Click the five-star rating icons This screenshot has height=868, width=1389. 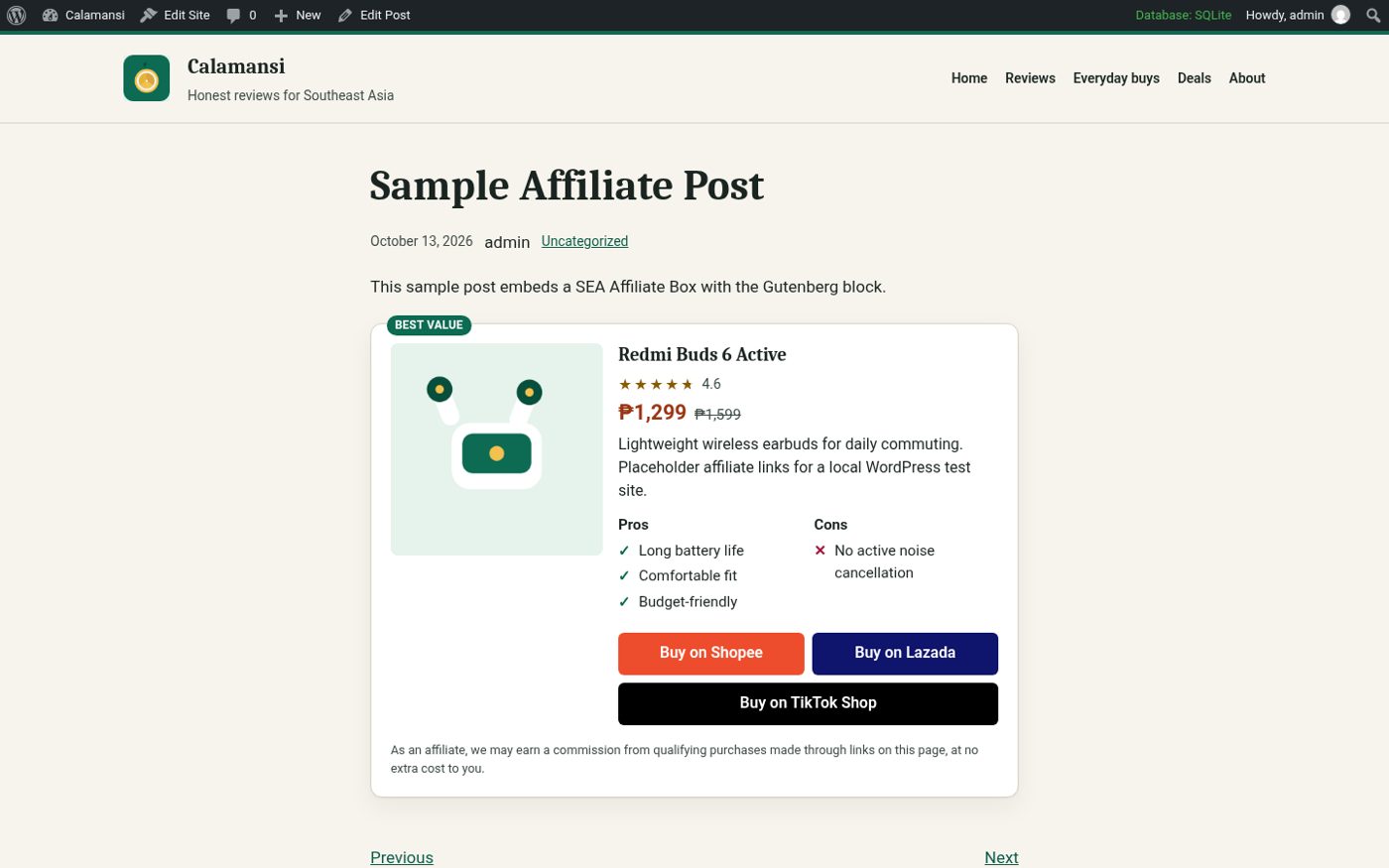[x=656, y=384]
